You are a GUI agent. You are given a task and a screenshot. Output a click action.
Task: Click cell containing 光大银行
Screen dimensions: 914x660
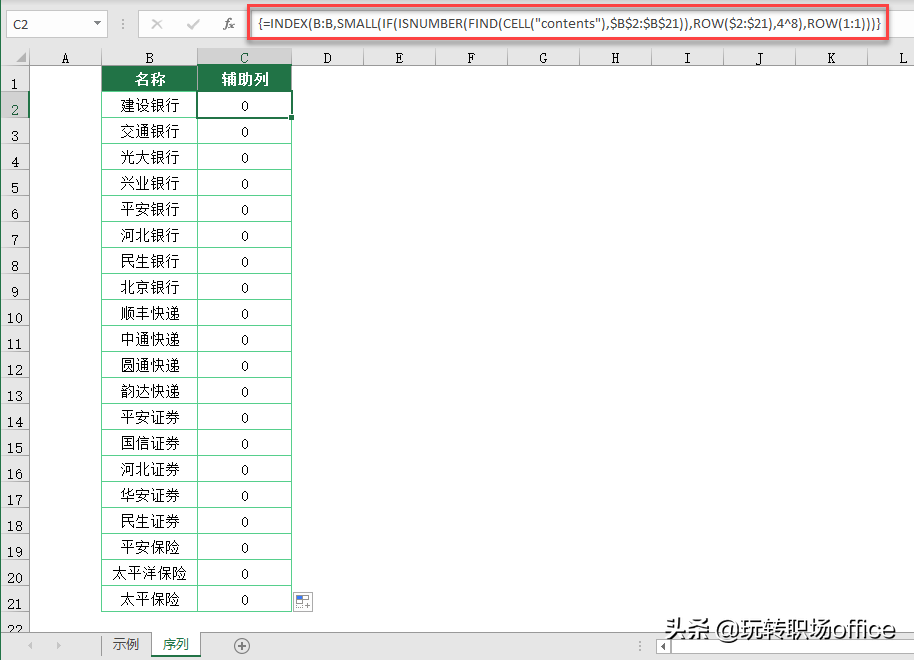tap(150, 157)
